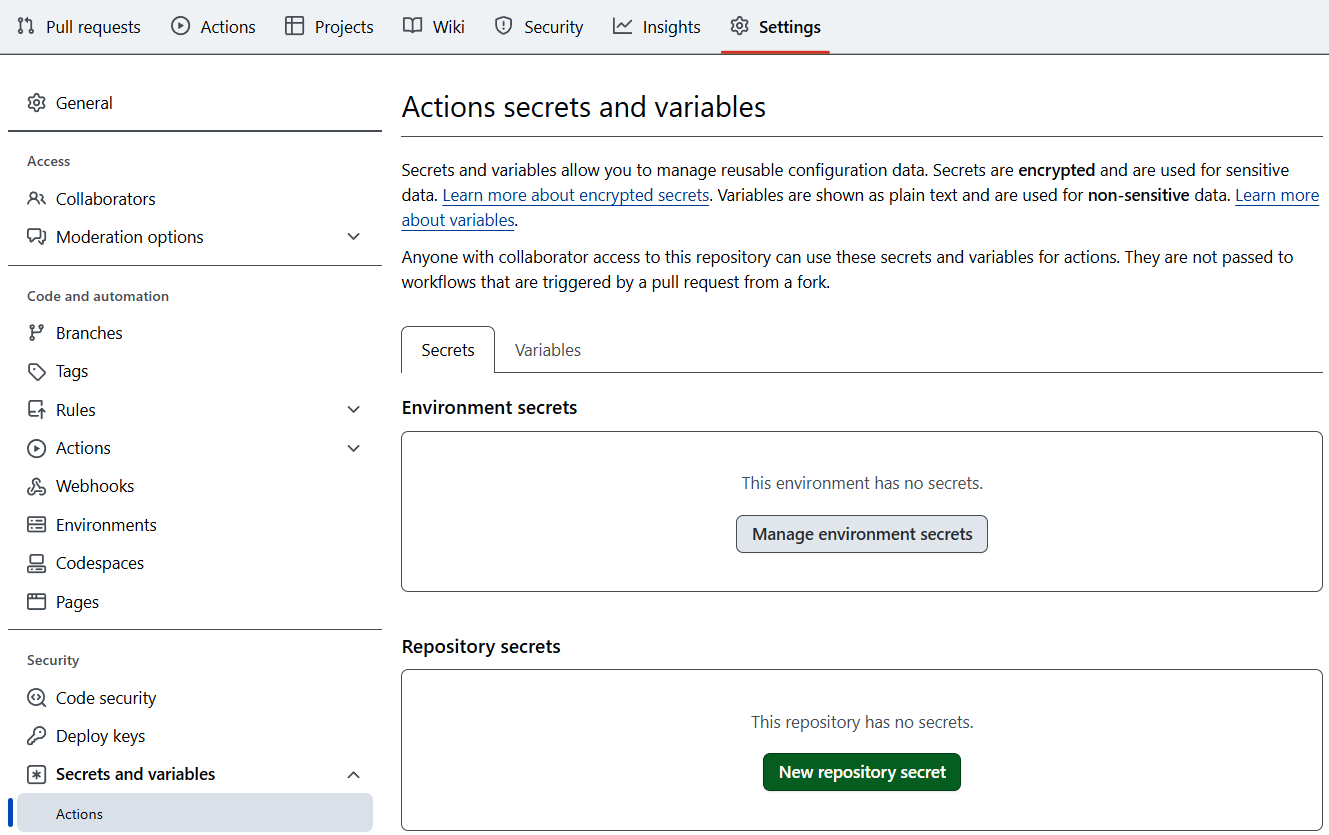Go to Webhooks settings label
1329x835 pixels.
coord(95,486)
